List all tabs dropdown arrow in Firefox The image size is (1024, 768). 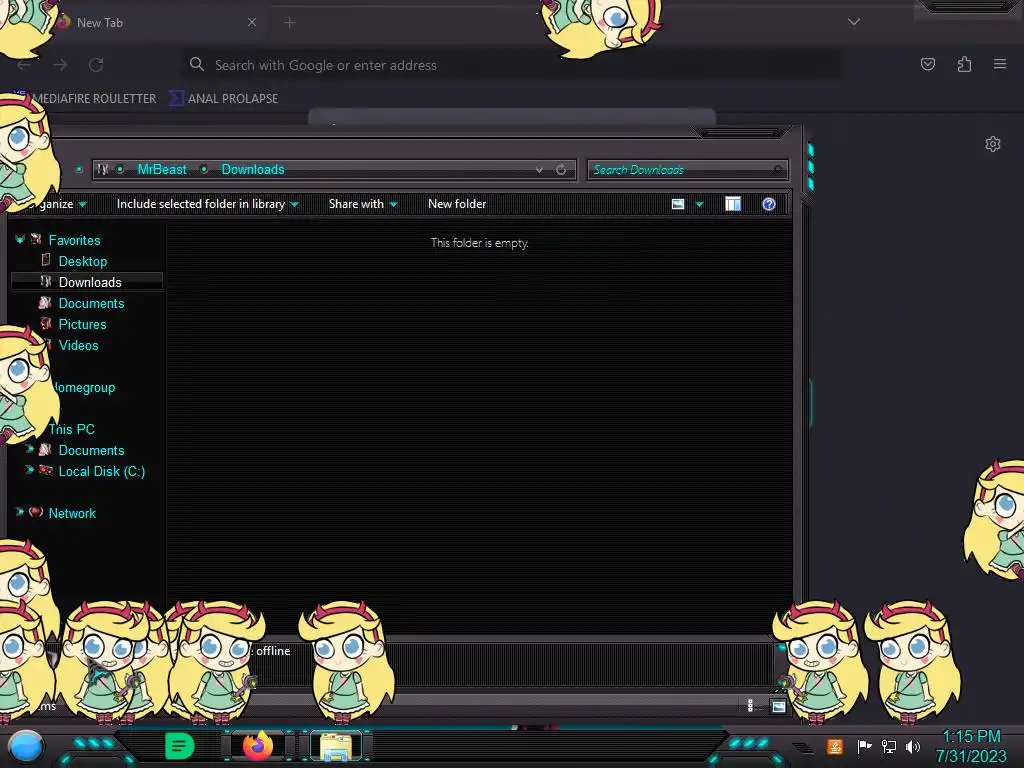(854, 22)
